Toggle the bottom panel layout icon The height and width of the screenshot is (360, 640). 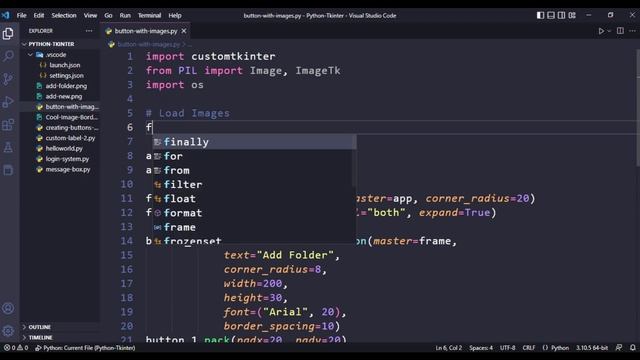tap(551, 15)
